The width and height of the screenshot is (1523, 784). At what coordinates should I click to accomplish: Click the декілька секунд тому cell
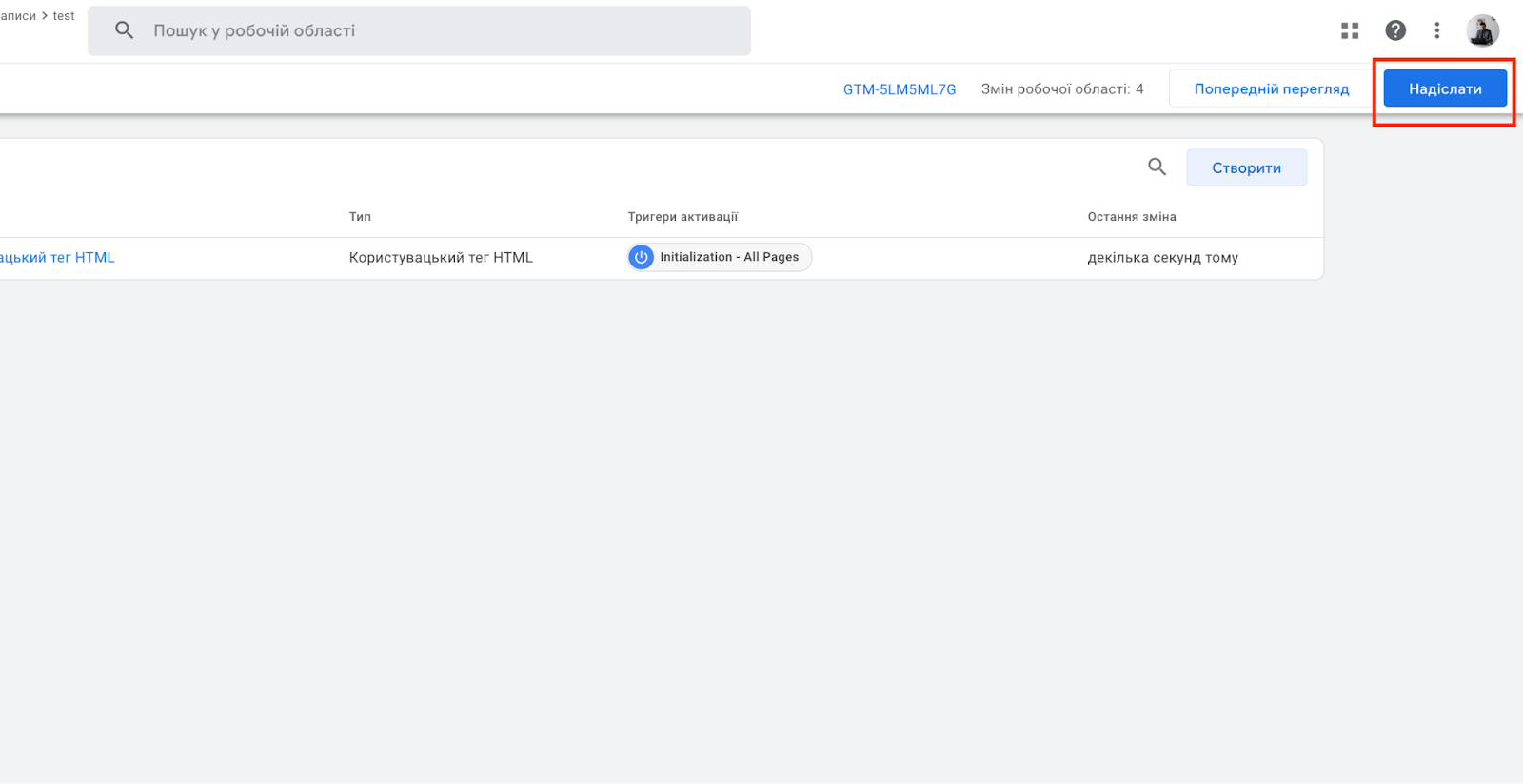(x=1163, y=257)
